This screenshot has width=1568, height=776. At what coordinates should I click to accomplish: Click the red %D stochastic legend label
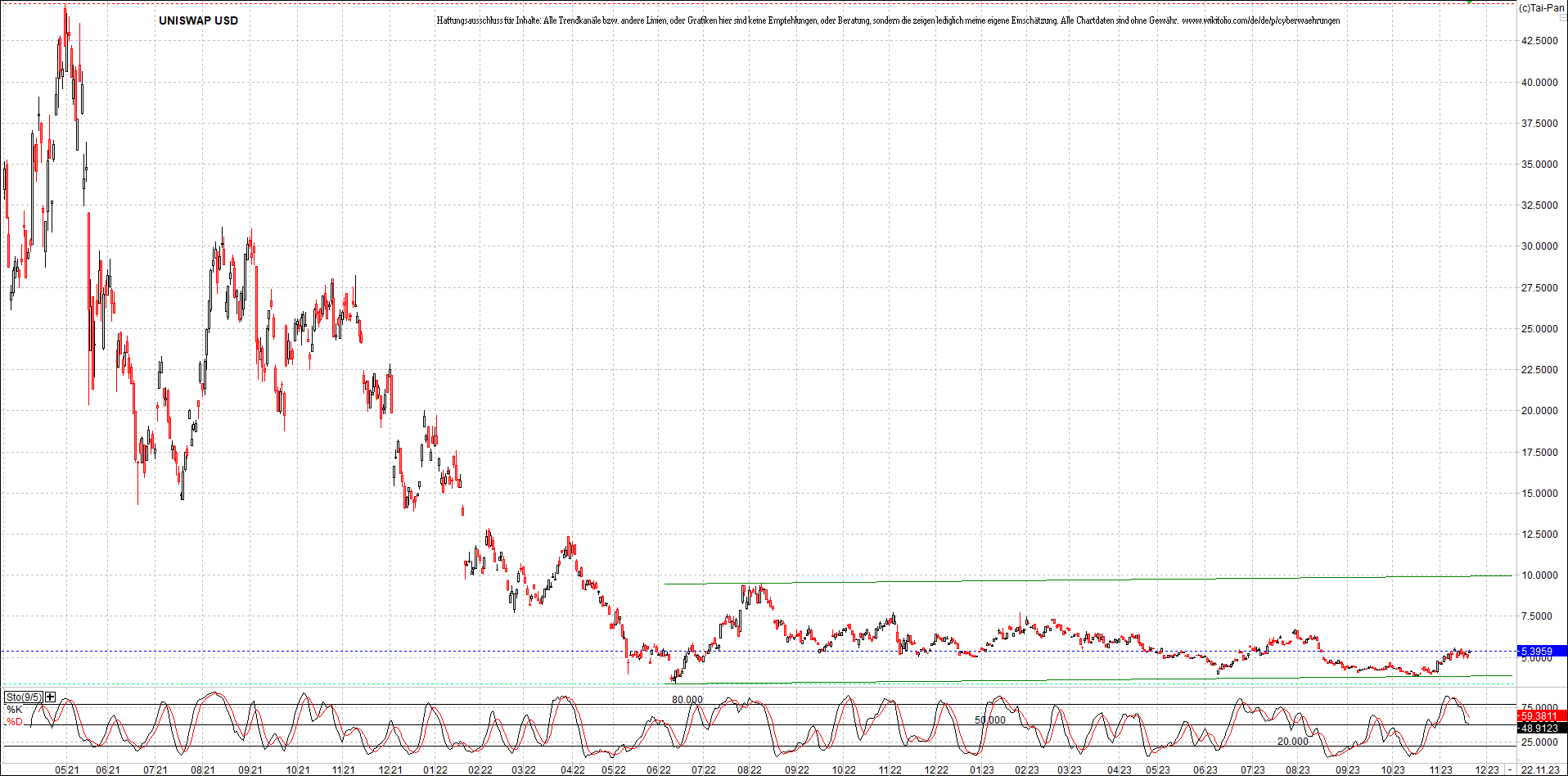click(x=15, y=722)
